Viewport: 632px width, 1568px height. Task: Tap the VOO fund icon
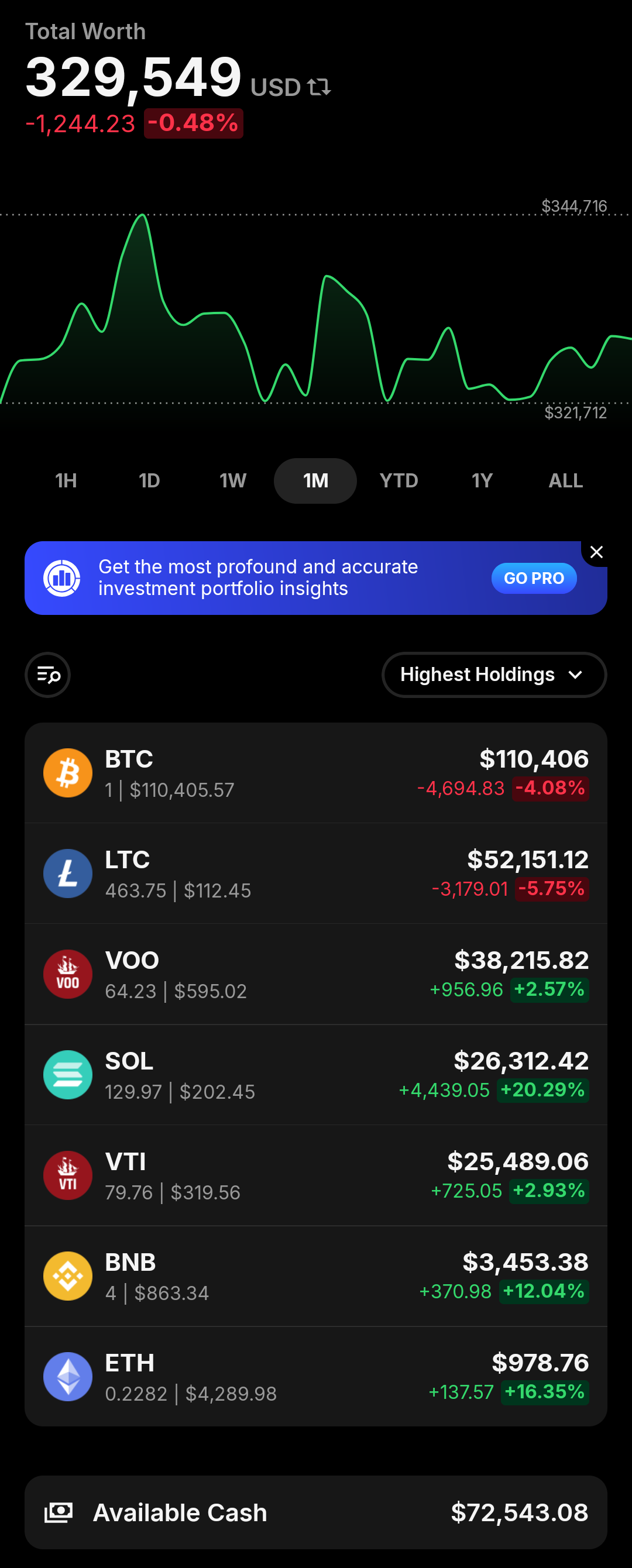pyautogui.click(x=67, y=974)
